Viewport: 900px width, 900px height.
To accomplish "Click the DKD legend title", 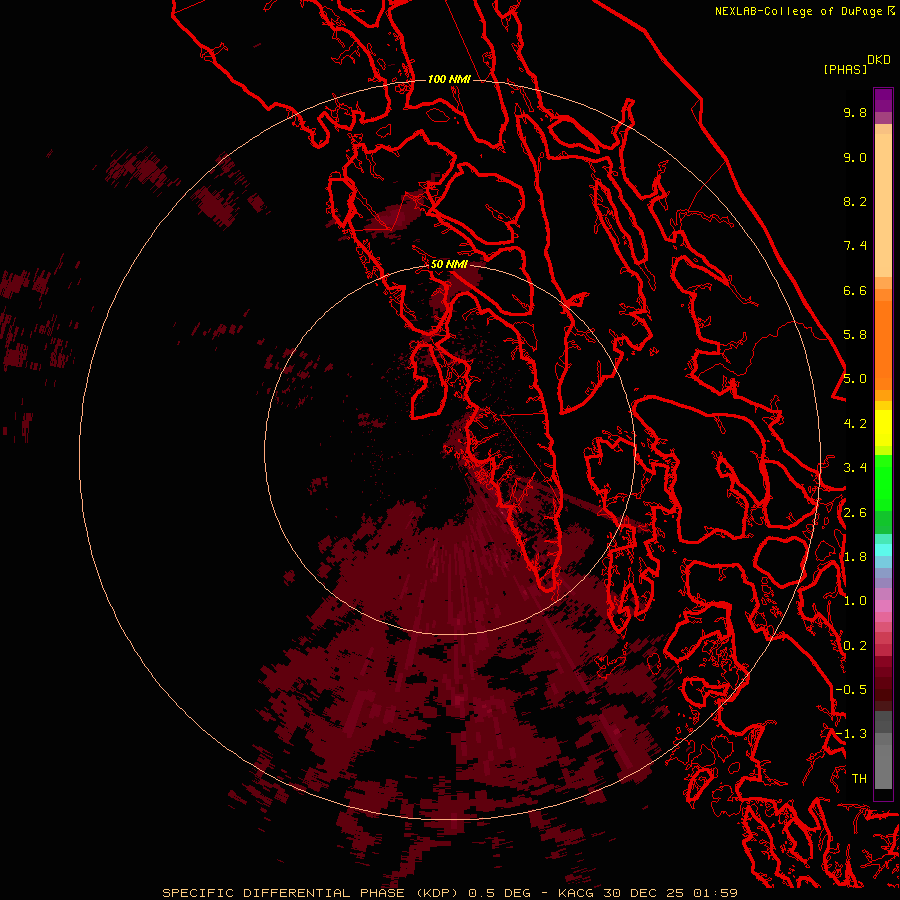I will (x=879, y=60).
